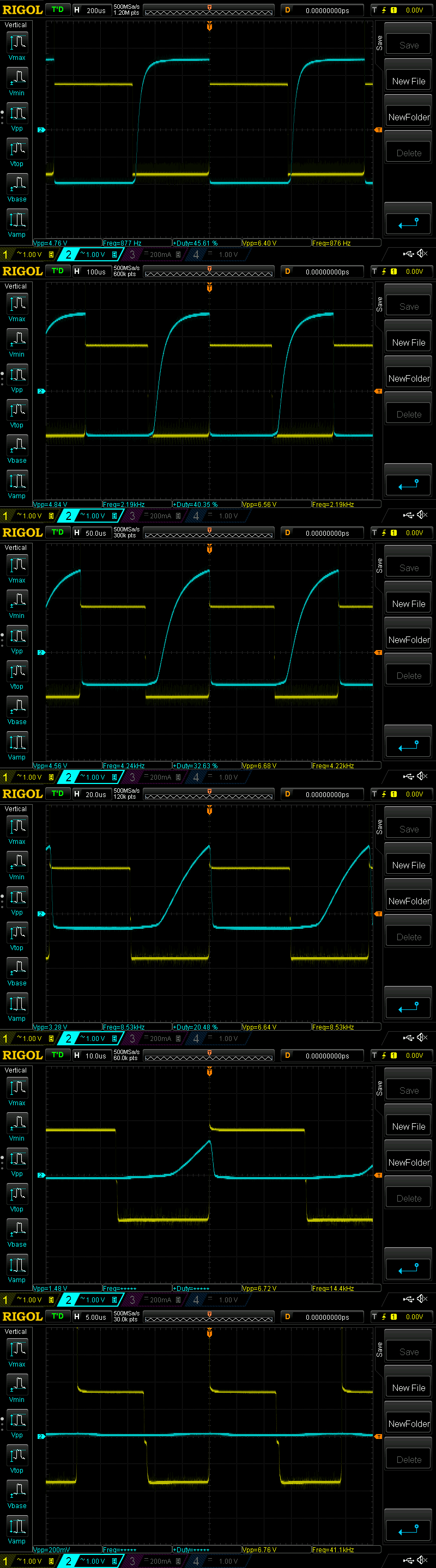This screenshot has width=436, height=1568.
Task: Click the waveform memory position bar in 200us capture
Action: coord(209,10)
